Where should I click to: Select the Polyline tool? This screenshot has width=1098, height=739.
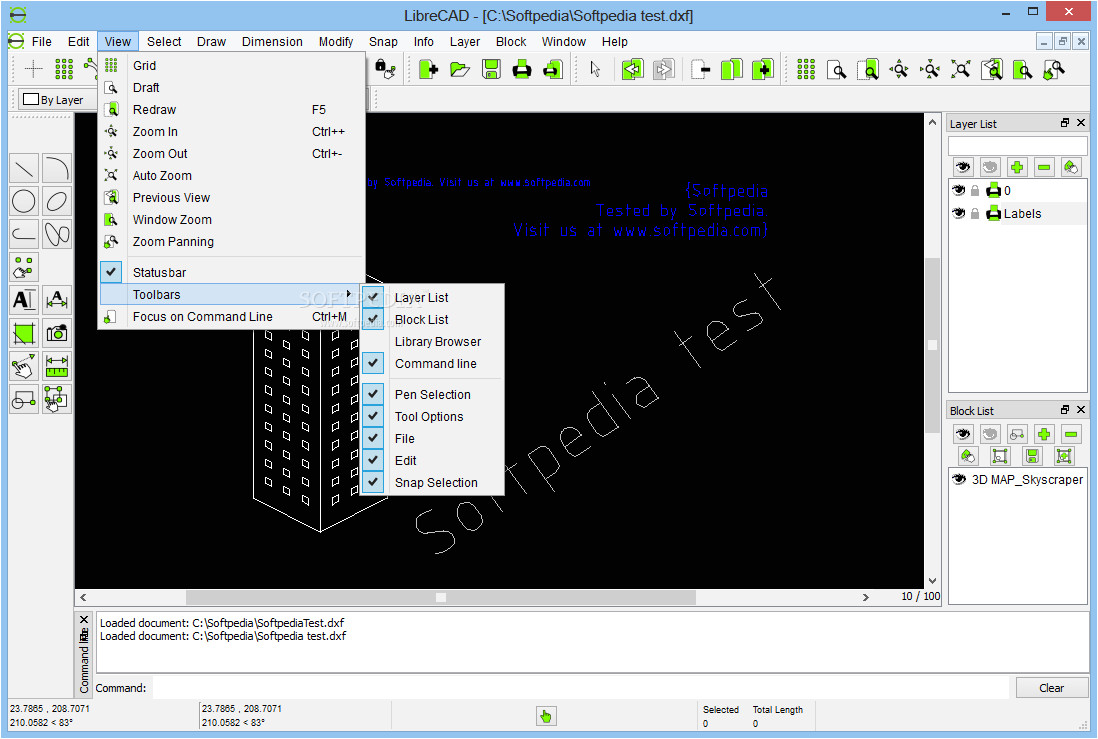pos(24,234)
